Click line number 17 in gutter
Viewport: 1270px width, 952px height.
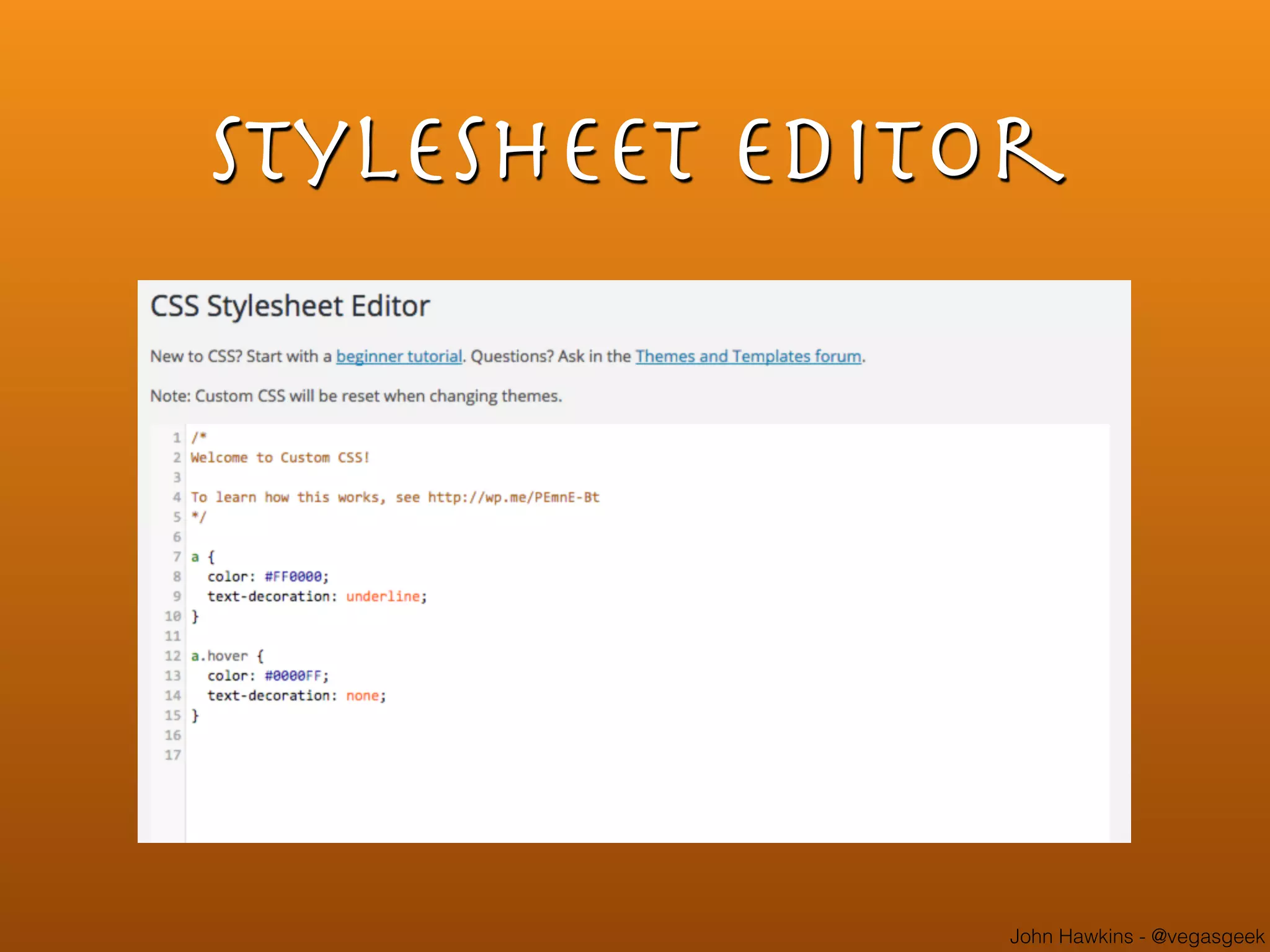(172, 755)
